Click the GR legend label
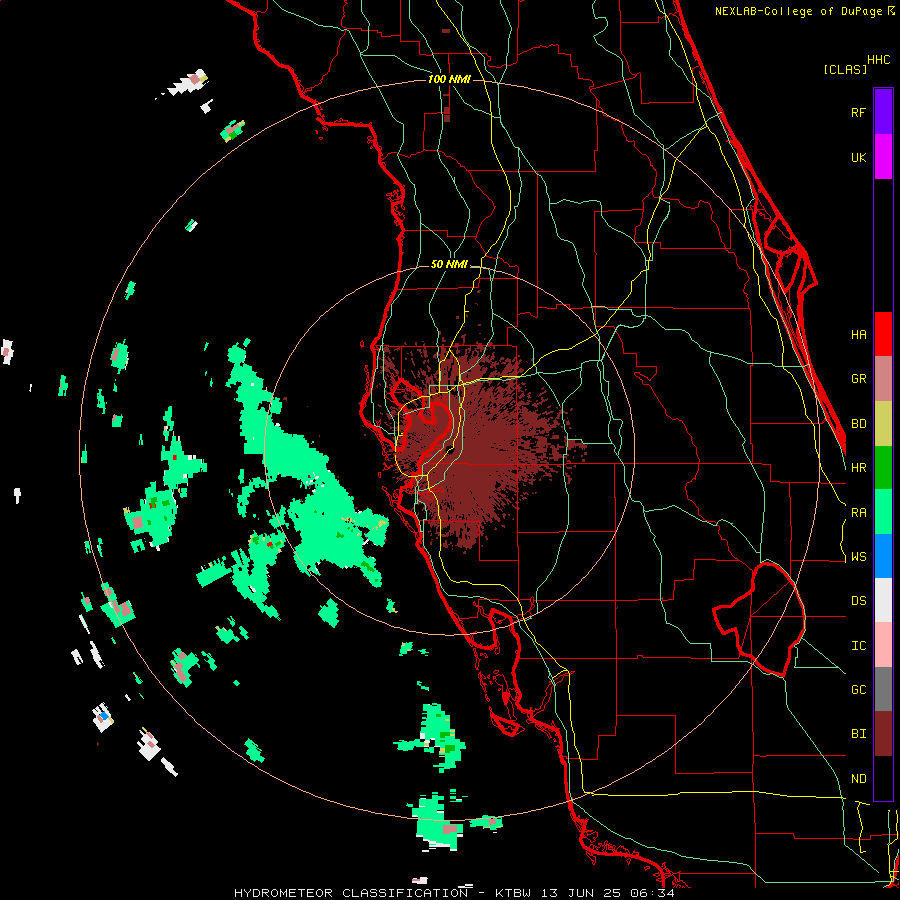 coord(858,379)
